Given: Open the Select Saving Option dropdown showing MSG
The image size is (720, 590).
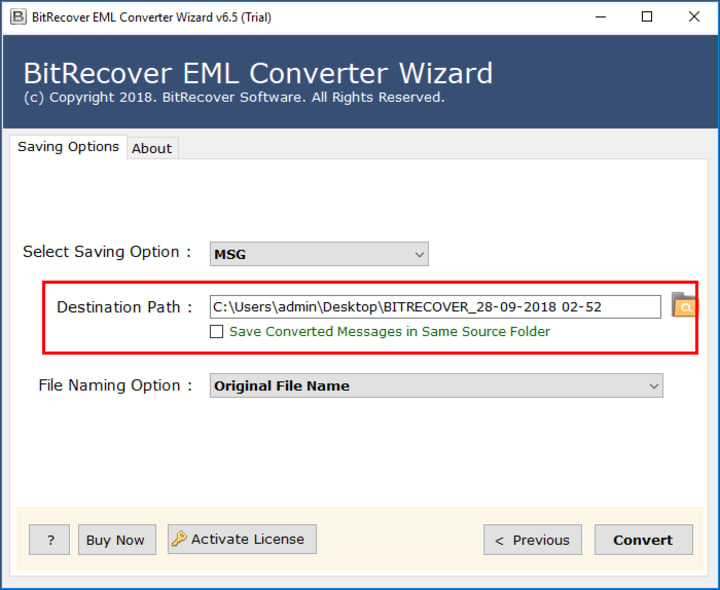Looking at the screenshot, I should click(319, 254).
